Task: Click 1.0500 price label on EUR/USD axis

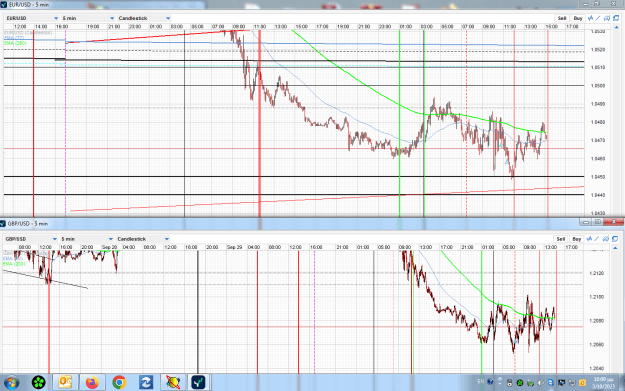Action: 598,86
